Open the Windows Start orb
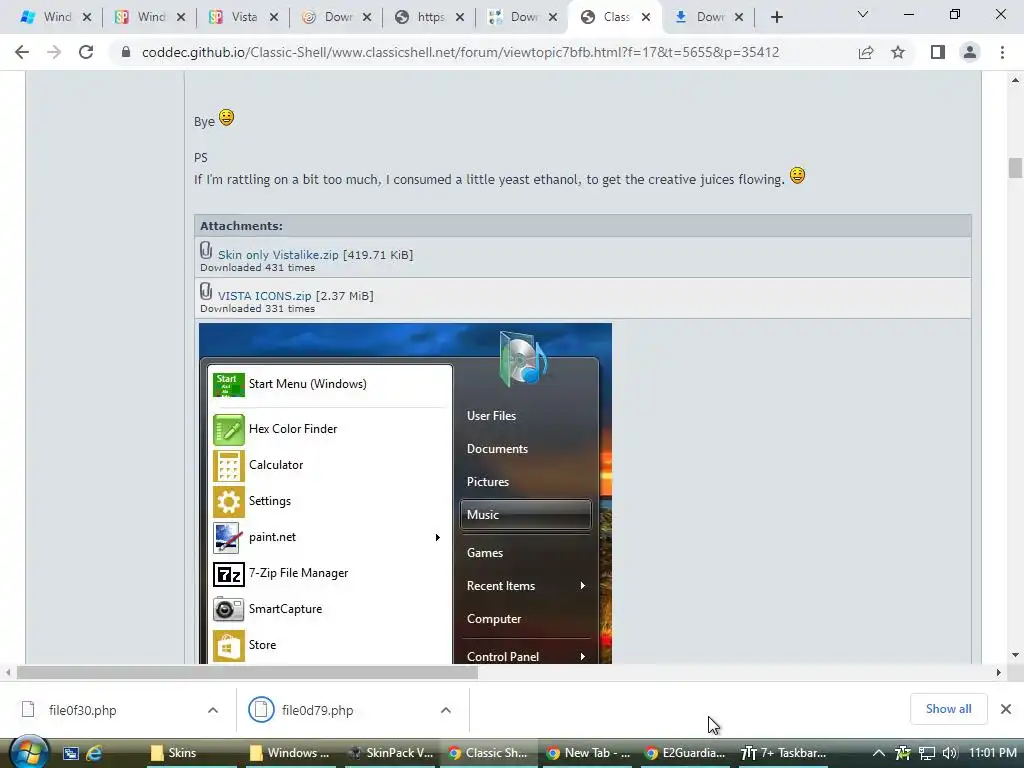Viewport: 1024px width, 768px height. pyautogui.click(x=29, y=752)
